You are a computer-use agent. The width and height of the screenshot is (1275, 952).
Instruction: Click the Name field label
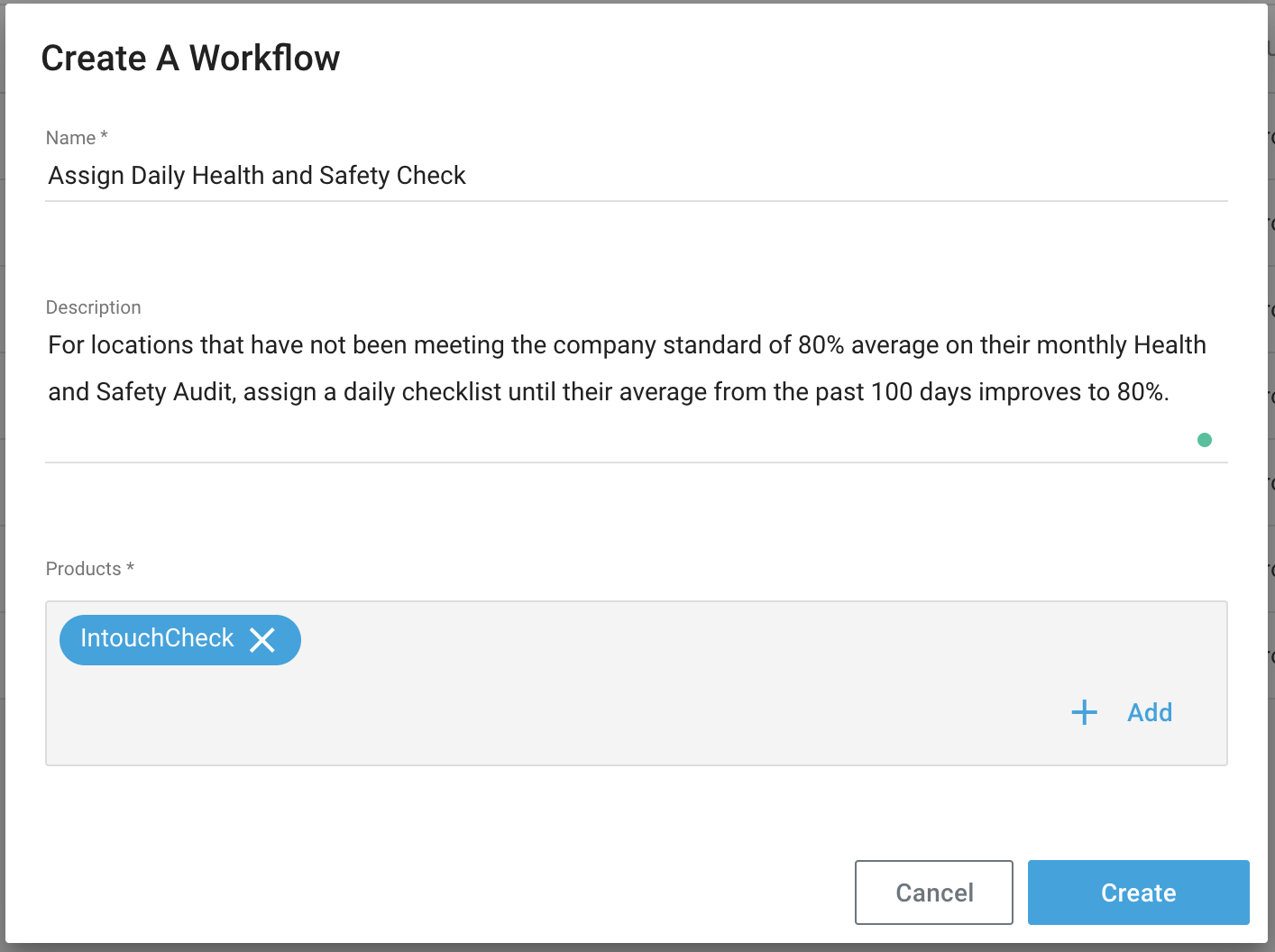(x=71, y=138)
